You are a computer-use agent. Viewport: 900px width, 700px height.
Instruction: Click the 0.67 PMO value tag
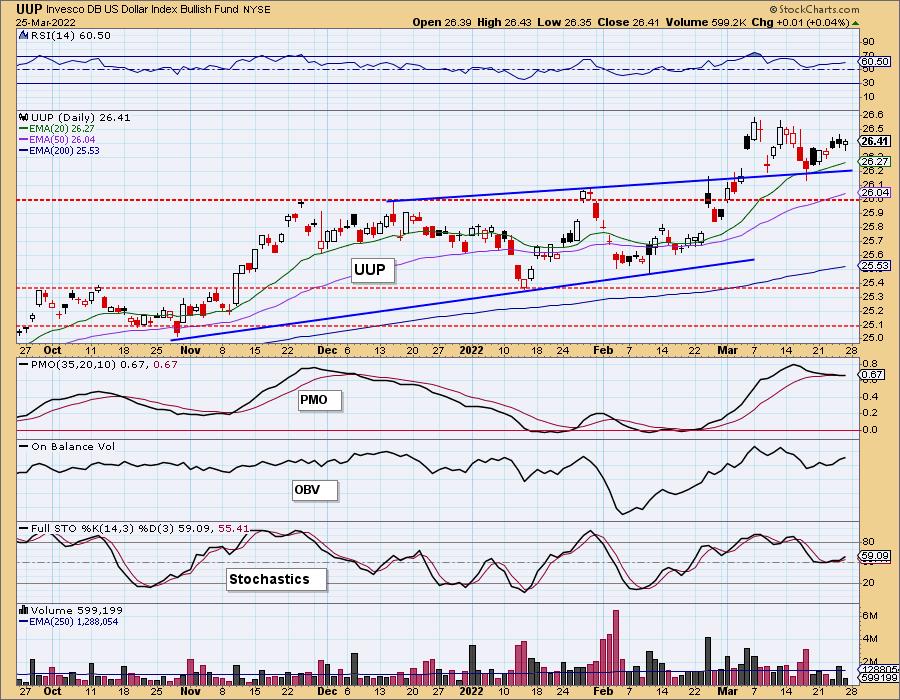pyautogui.click(x=872, y=375)
